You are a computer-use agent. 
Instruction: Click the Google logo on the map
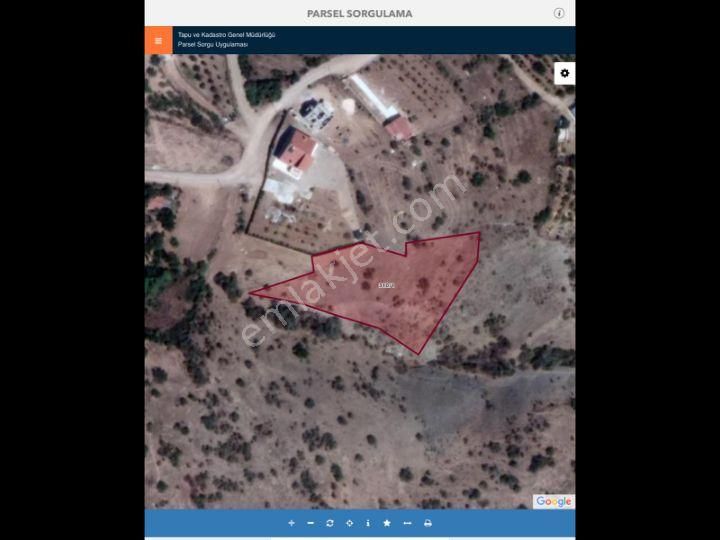(553, 502)
